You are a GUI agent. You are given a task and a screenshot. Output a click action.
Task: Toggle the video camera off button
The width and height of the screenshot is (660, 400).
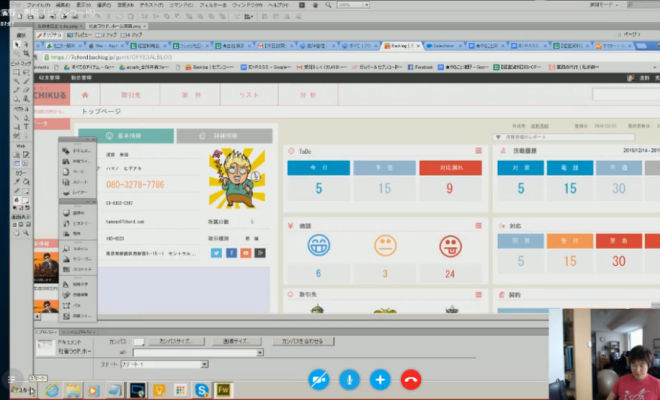tap(318, 379)
